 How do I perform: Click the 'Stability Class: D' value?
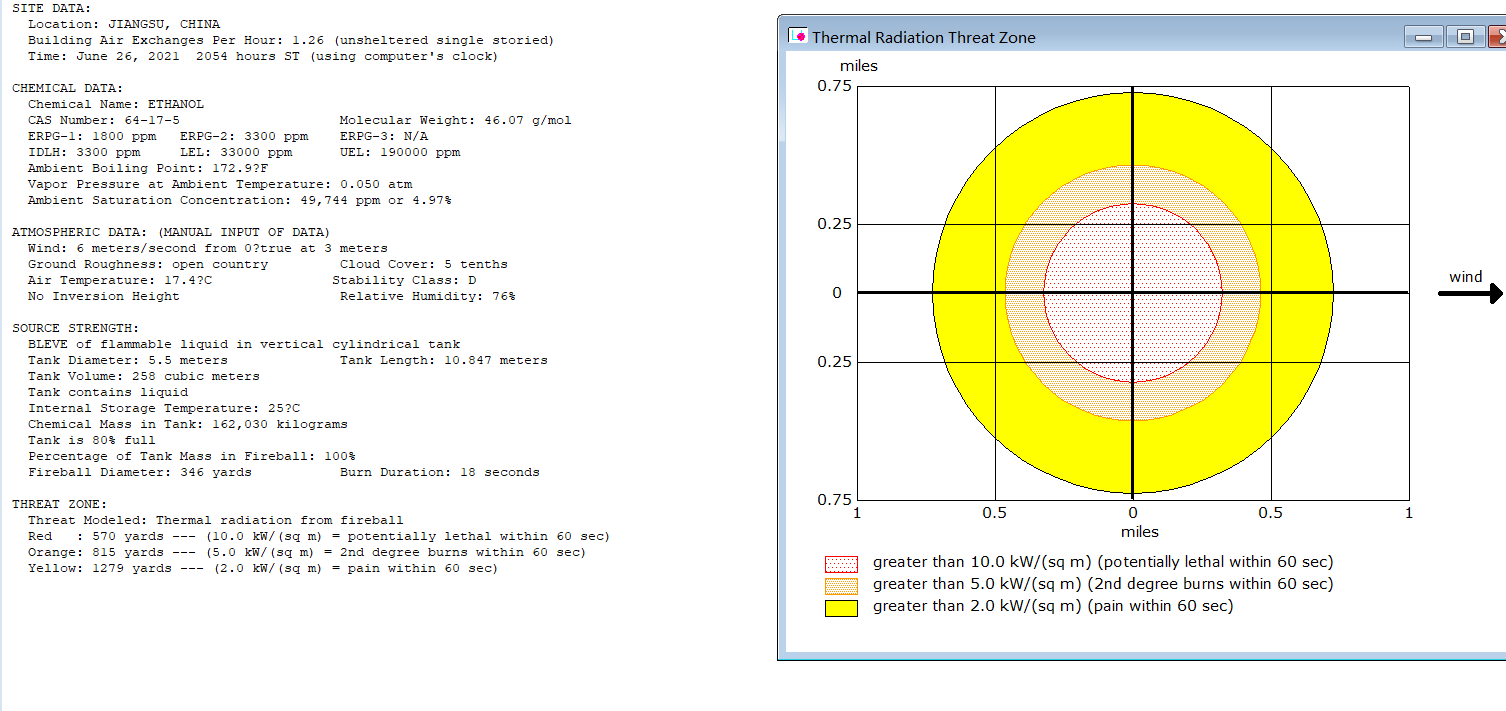[x=404, y=280]
